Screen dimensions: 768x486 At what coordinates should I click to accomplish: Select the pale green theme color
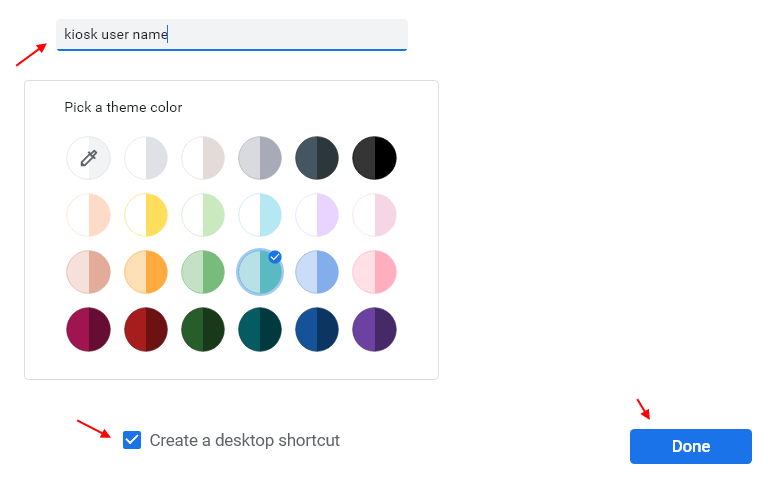203,215
